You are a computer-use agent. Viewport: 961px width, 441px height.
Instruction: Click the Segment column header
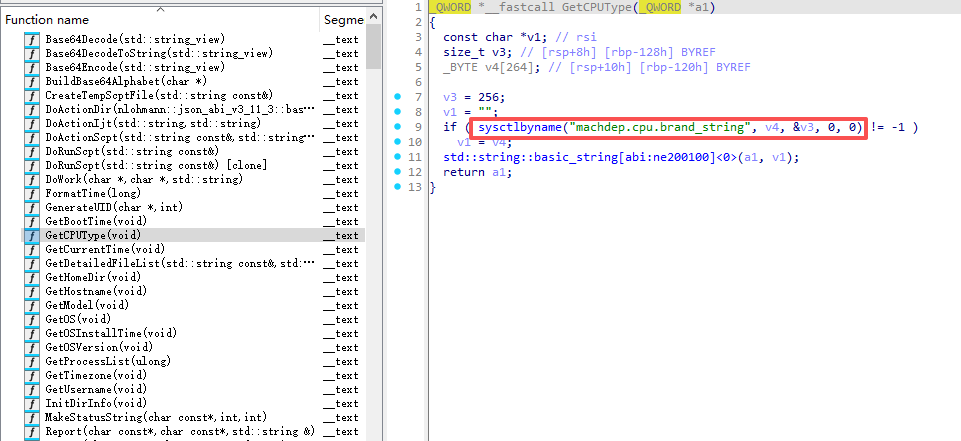(x=344, y=19)
